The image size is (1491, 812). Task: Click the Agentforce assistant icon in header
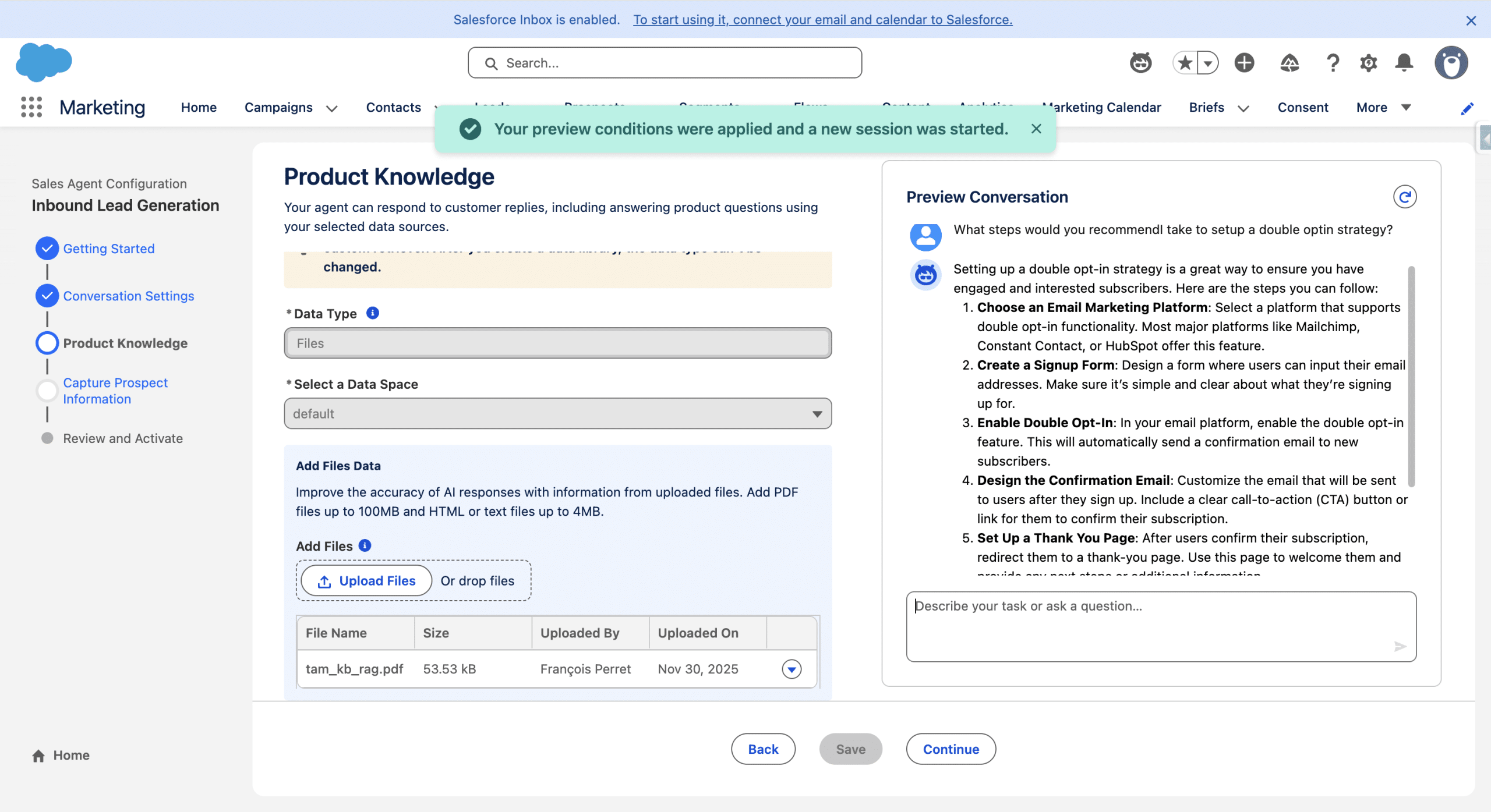coord(1140,62)
